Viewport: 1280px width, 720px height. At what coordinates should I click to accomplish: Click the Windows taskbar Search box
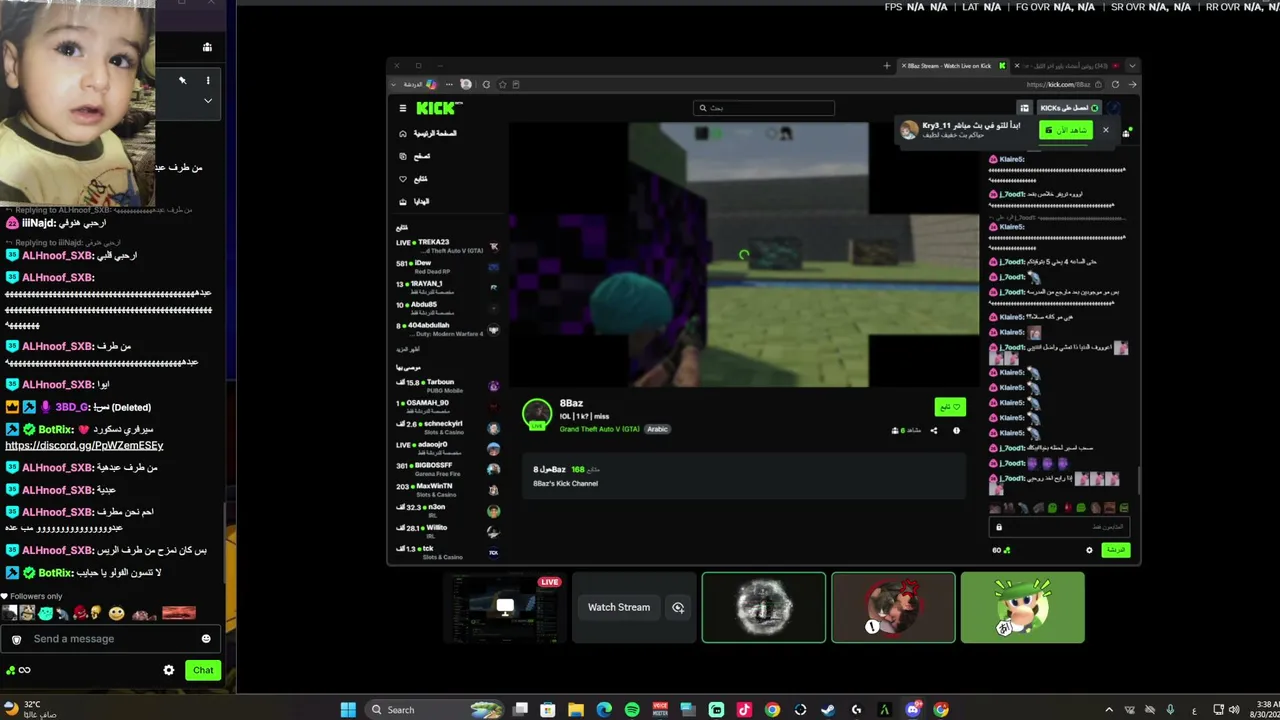coord(434,710)
